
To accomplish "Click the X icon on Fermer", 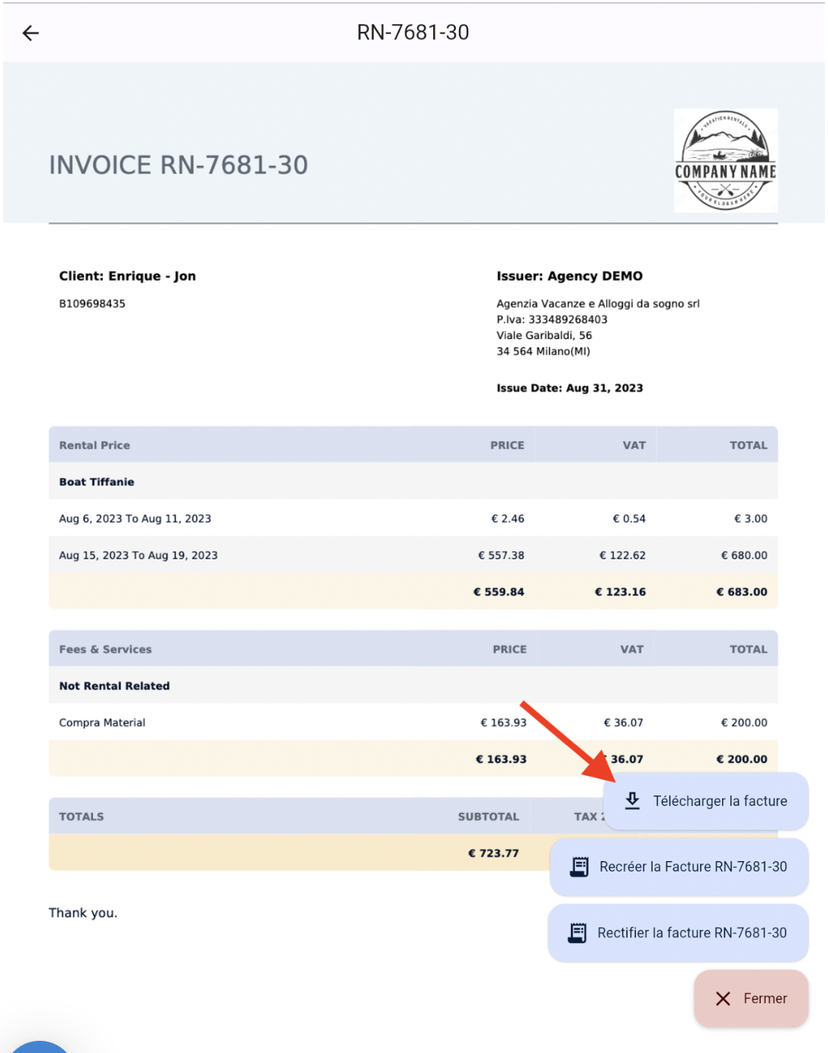I will (x=723, y=999).
